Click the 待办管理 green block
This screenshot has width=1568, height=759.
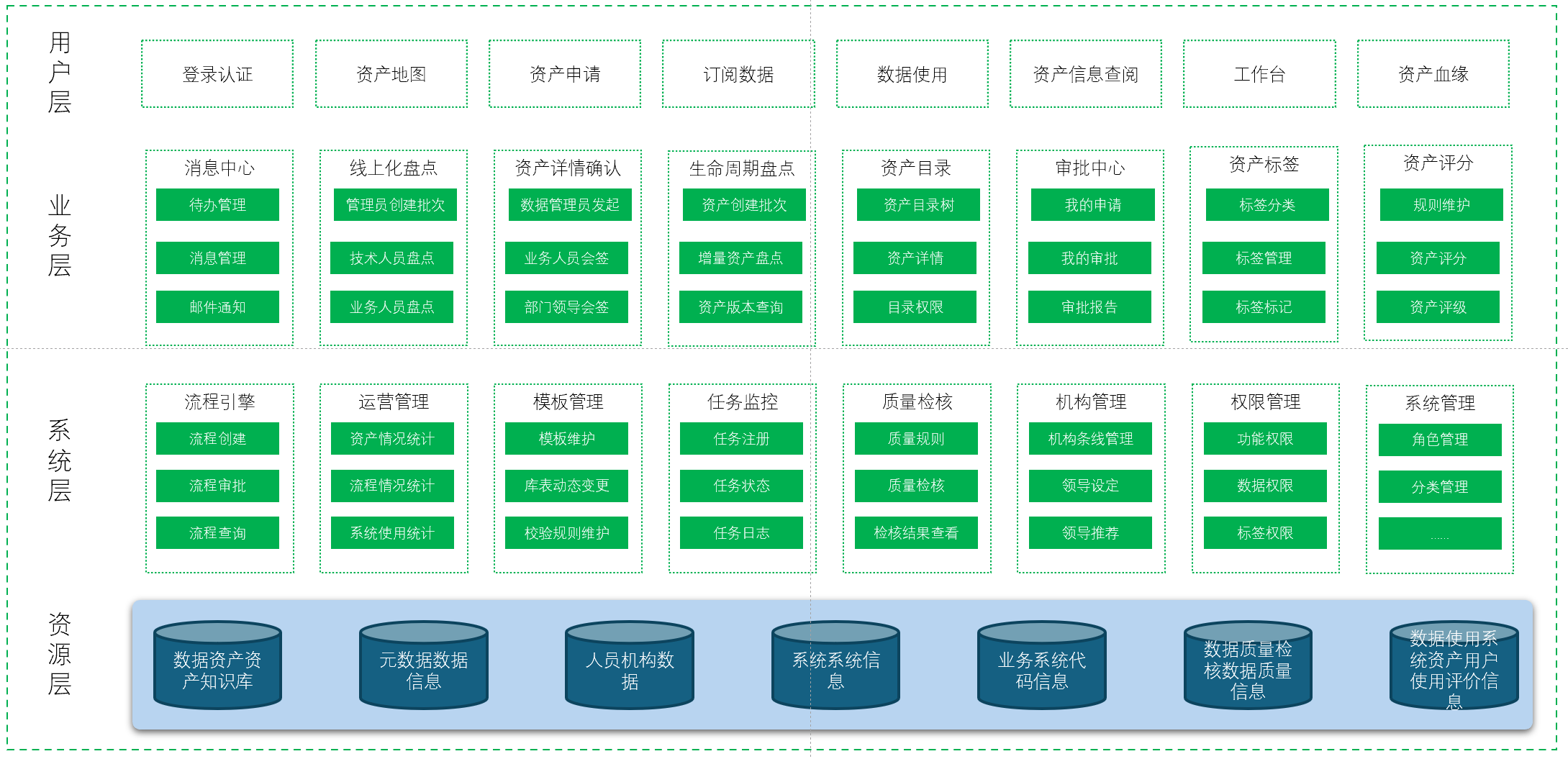coord(217,205)
